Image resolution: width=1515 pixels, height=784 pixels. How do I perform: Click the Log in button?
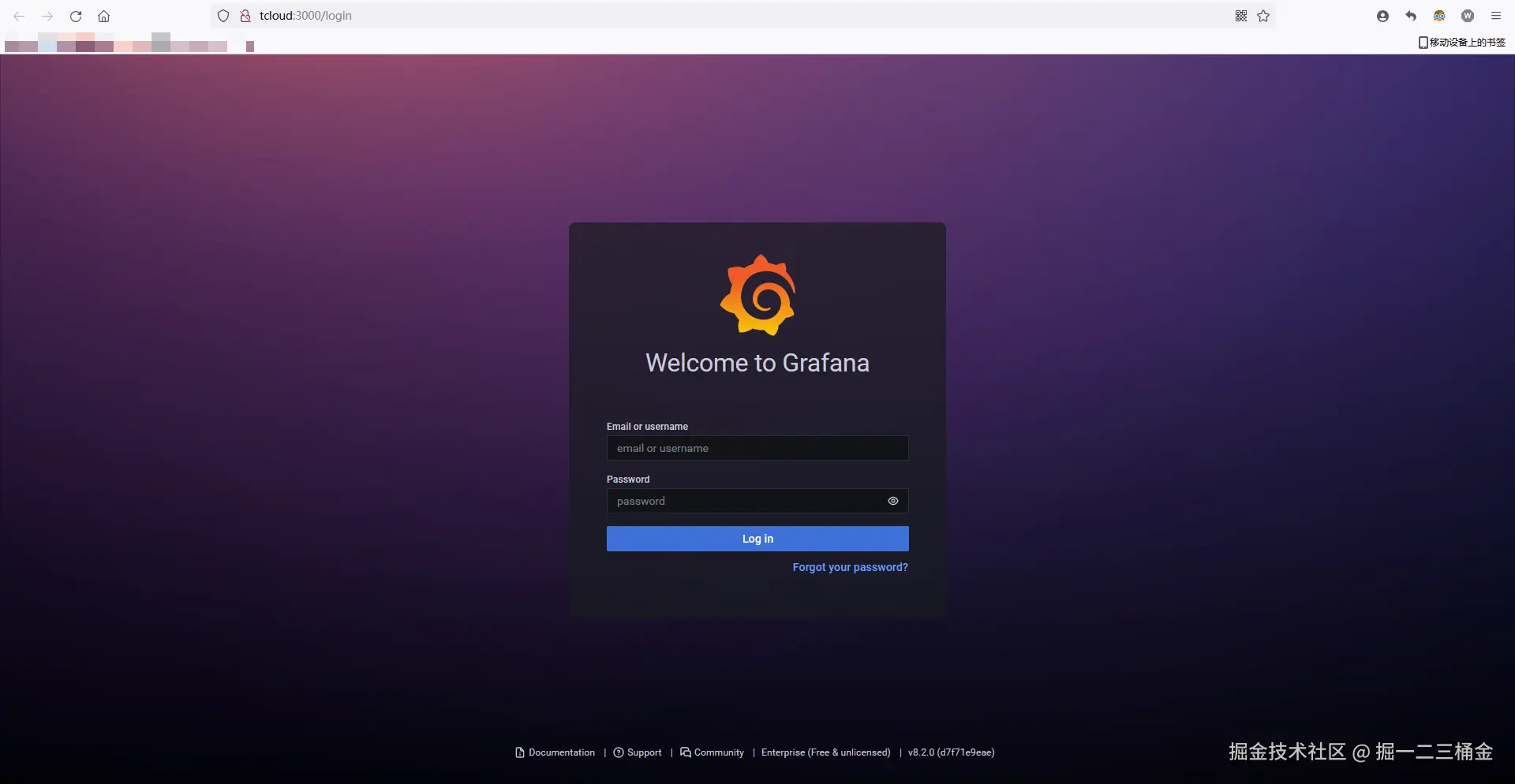pyautogui.click(x=757, y=539)
